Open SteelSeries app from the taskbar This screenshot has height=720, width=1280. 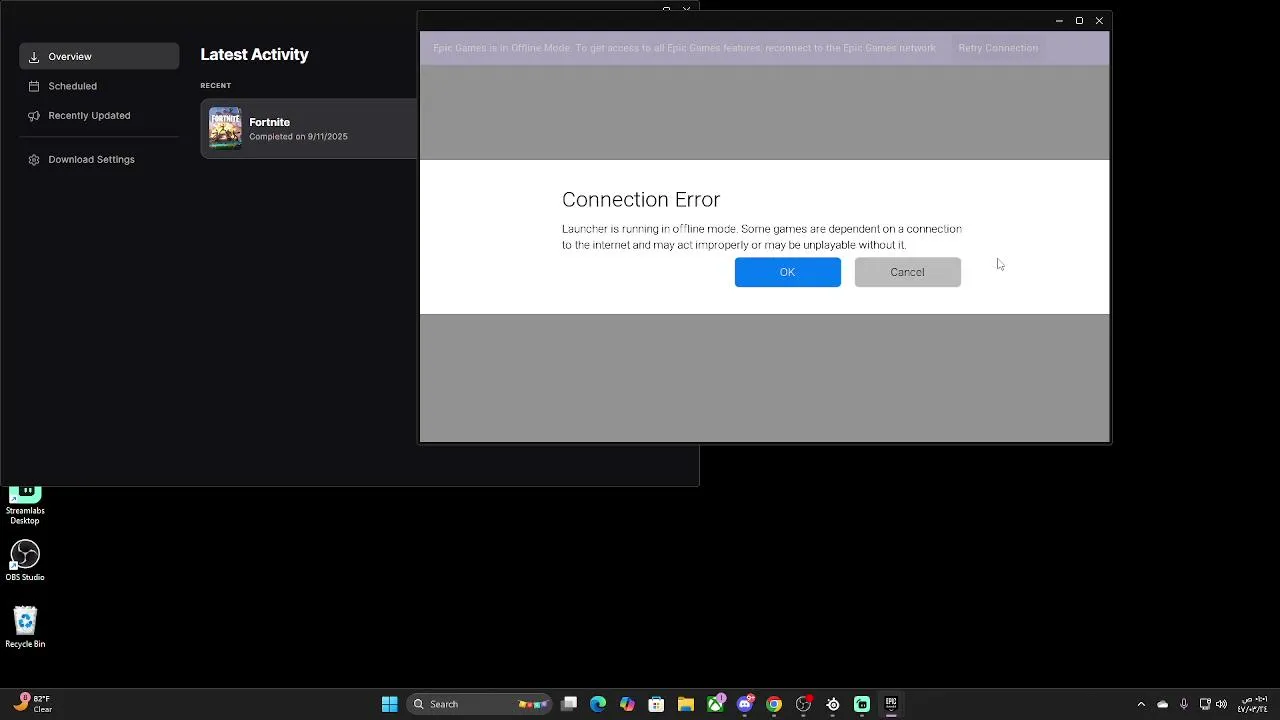pyautogui.click(x=833, y=704)
